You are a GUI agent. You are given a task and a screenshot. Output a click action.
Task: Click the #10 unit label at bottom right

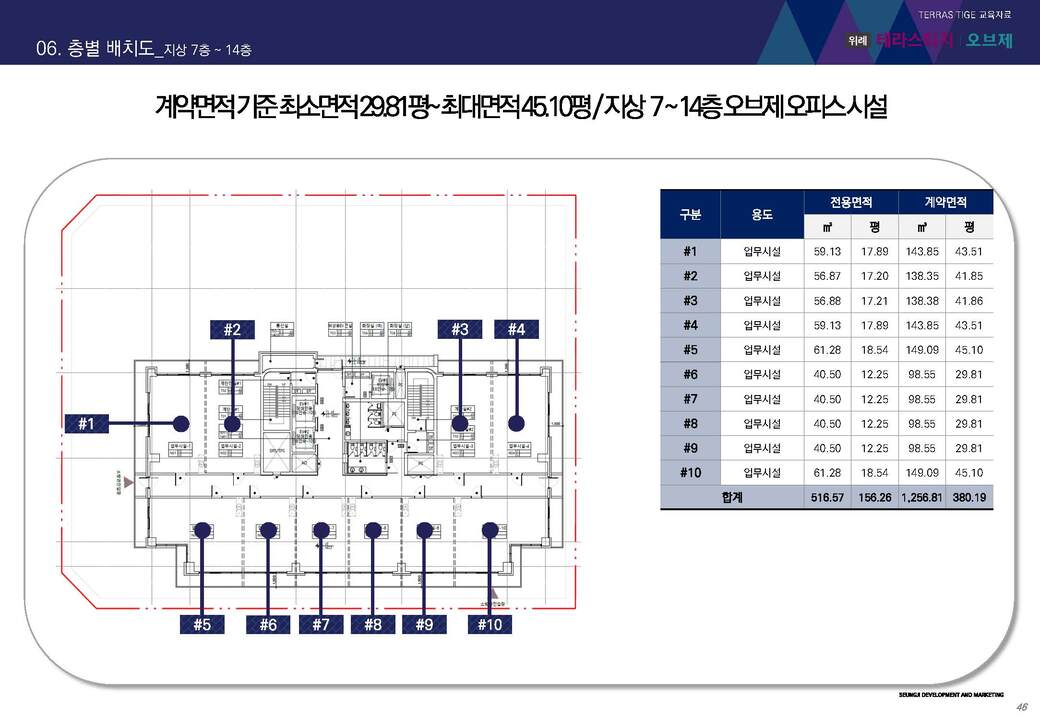[489, 624]
